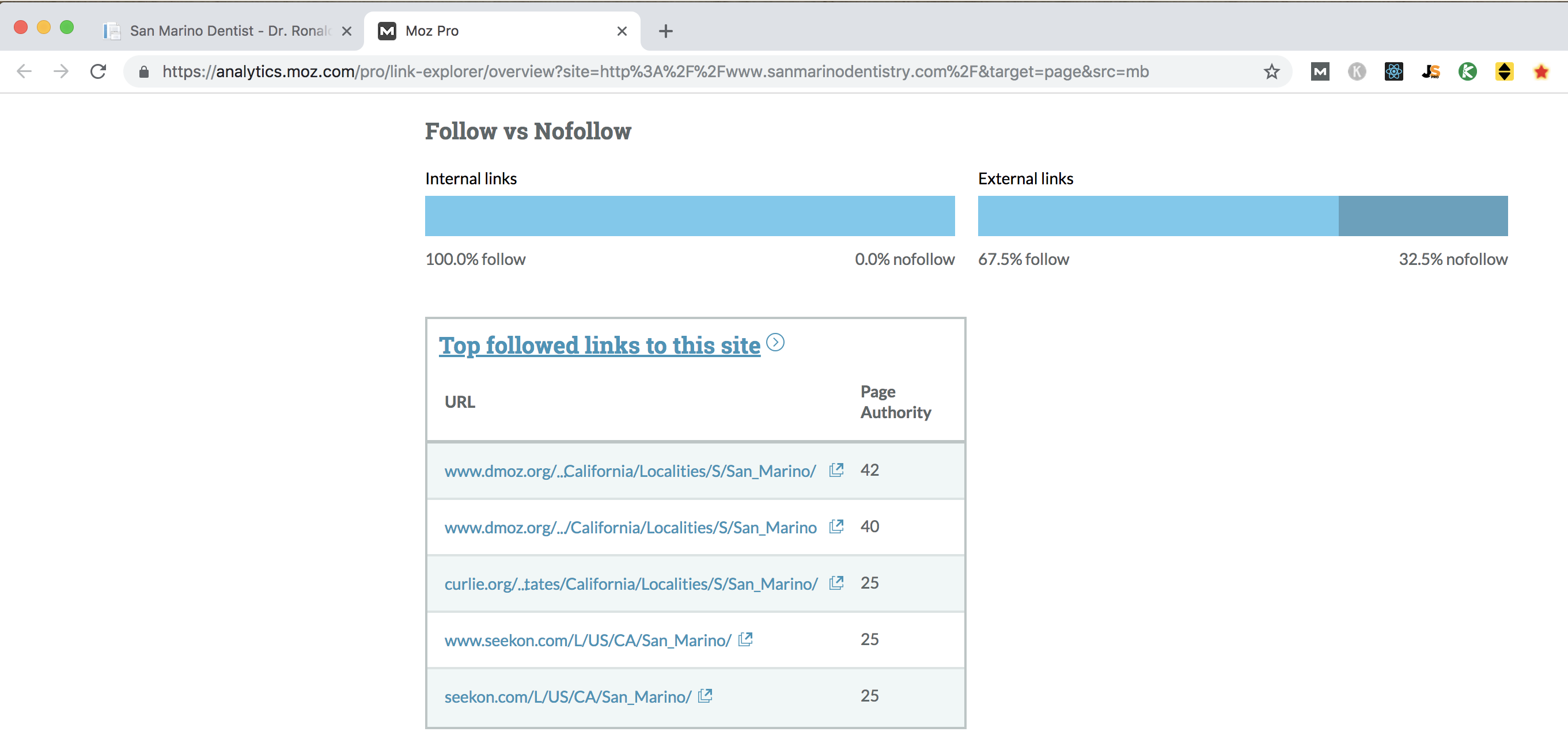This screenshot has height=743, width=1568.
Task: Open external link icon for dmoz PA 40 row
Action: click(836, 526)
